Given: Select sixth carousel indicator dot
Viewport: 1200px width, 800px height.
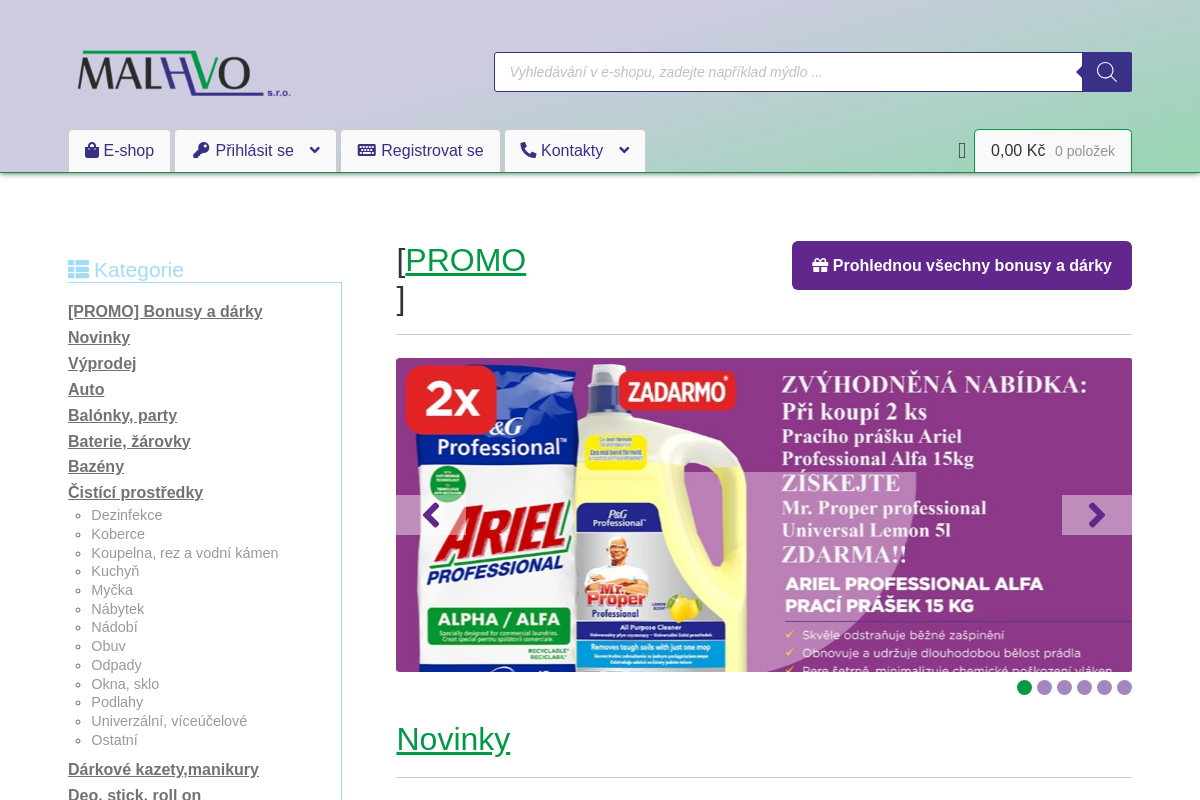Looking at the screenshot, I should [1124, 687].
